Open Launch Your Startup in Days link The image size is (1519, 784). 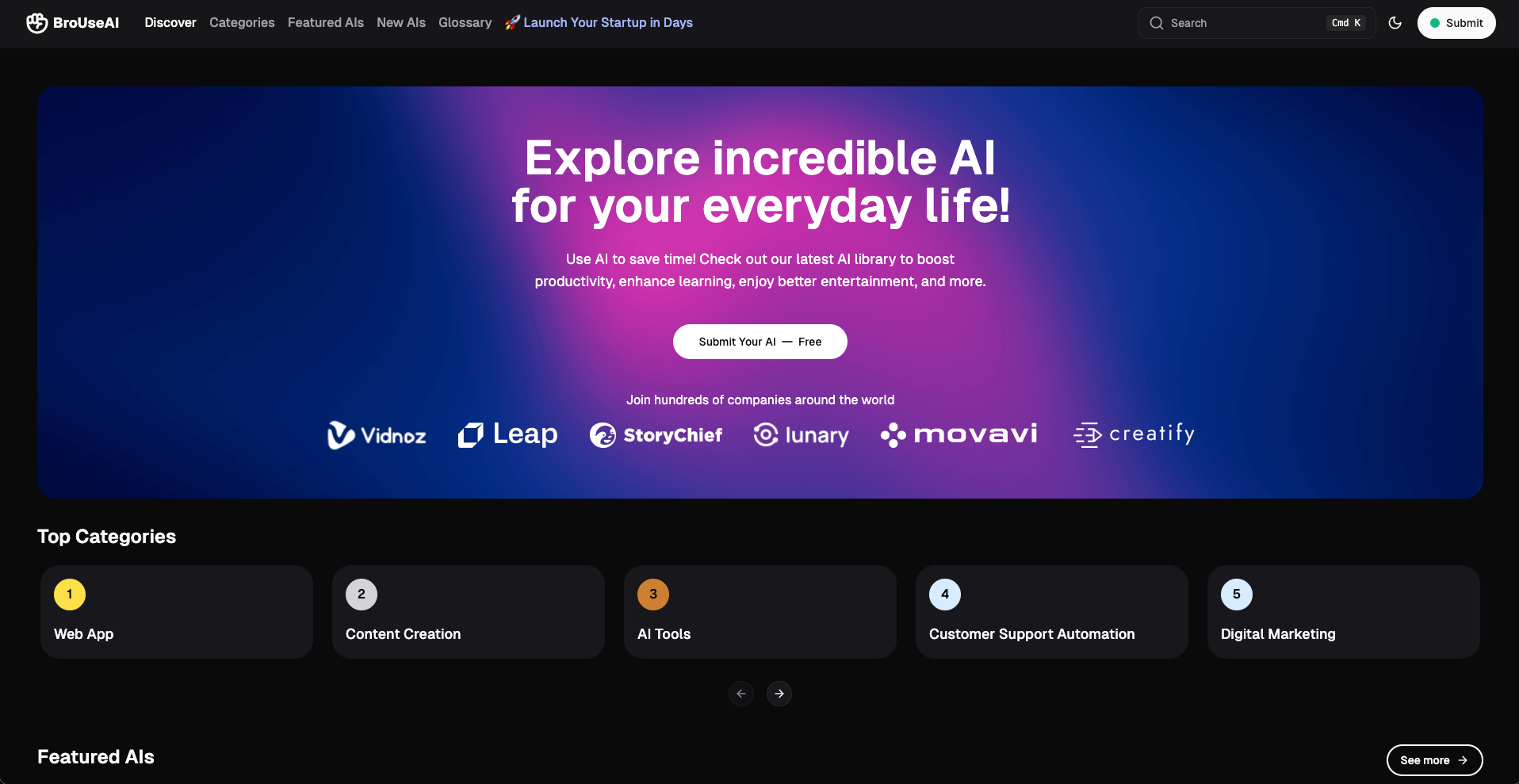click(599, 23)
